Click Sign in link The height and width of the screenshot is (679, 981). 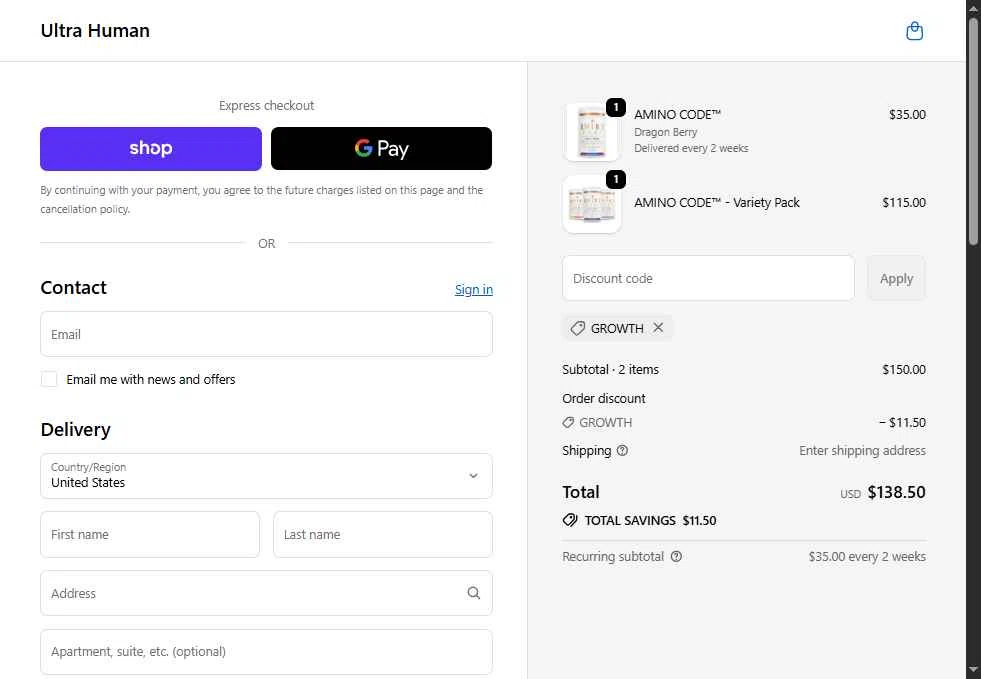point(474,289)
